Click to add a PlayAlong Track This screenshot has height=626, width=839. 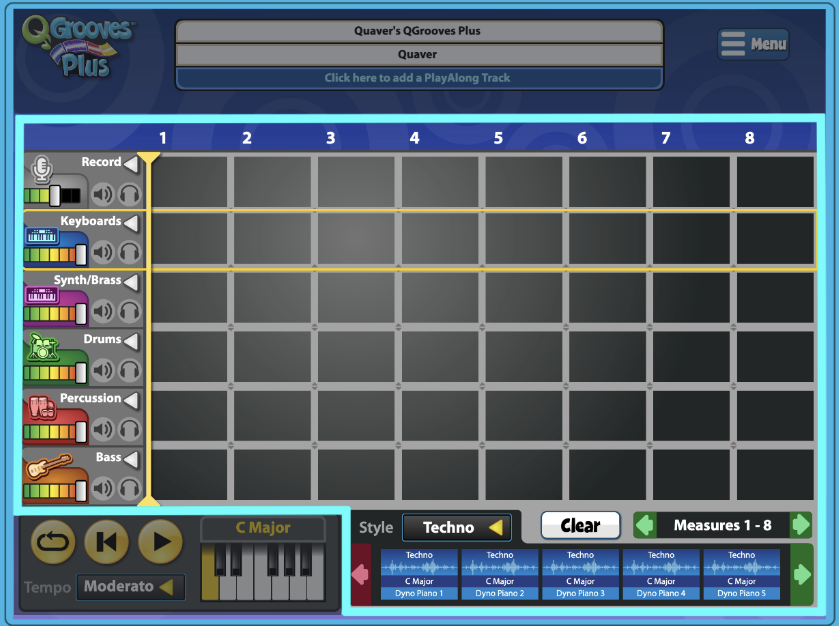tap(419, 78)
